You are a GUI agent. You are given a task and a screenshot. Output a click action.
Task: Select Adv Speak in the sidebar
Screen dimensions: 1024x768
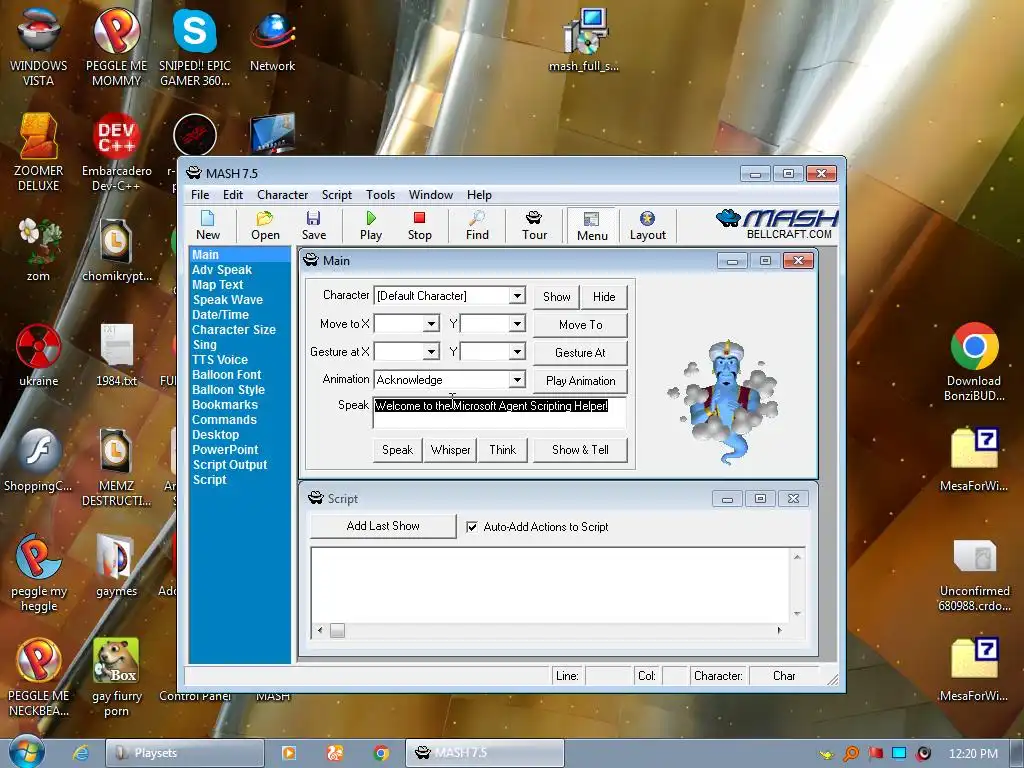click(221, 270)
